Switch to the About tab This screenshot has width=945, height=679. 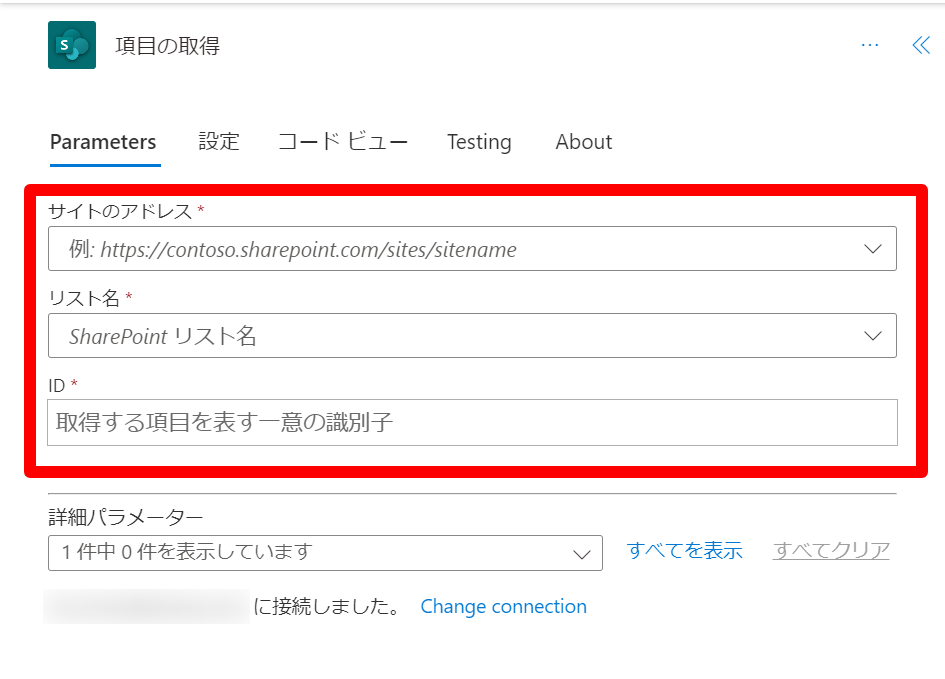(x=583, y=142)
